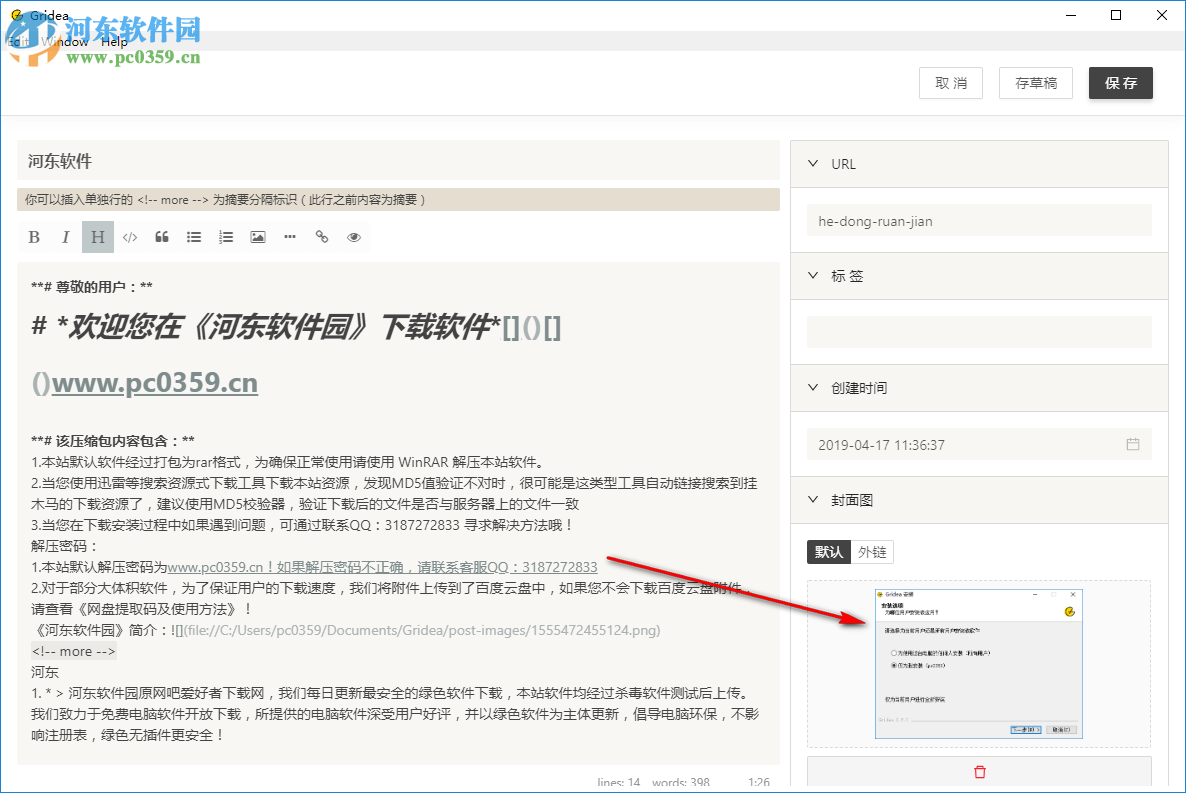1186x793 pixels.
Task: Select the 默认 cover image option
Action: tap(829, 552)
